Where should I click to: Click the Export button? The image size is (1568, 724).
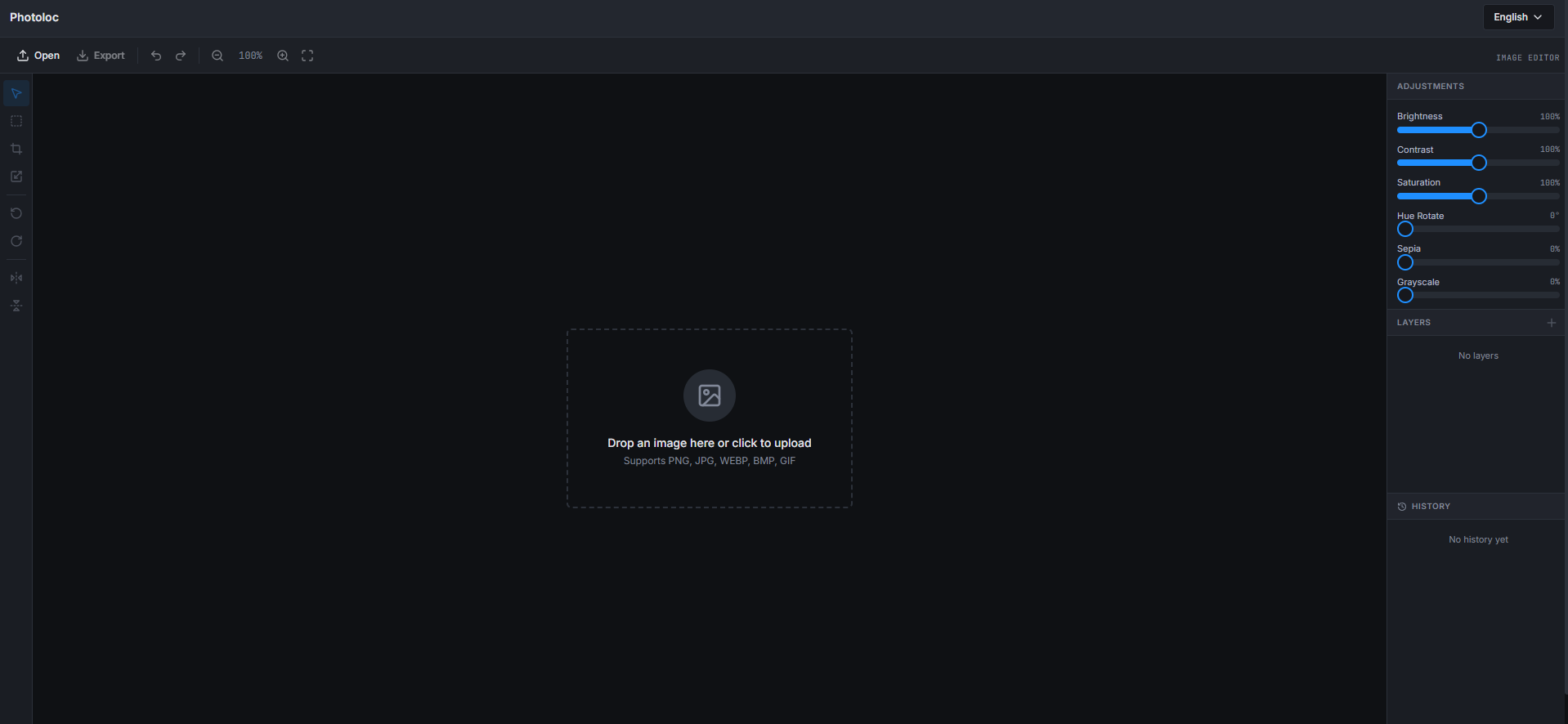pyautogui.click(x=101, y=56)
